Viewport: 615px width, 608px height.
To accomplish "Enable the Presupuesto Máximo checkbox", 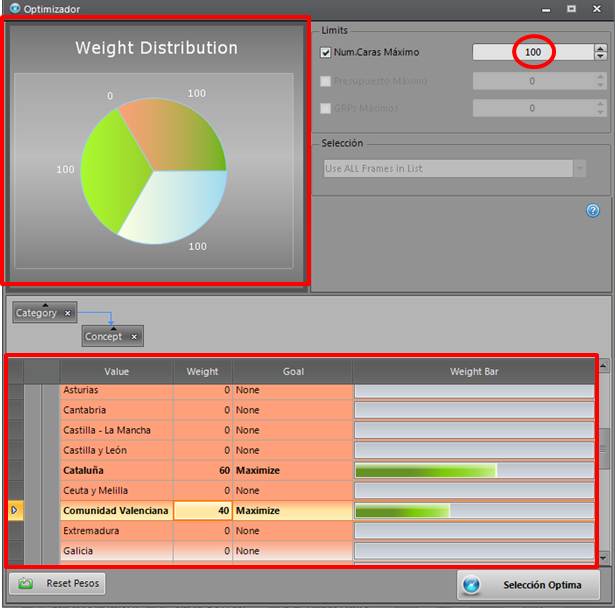I will click(x=326, y=81).
